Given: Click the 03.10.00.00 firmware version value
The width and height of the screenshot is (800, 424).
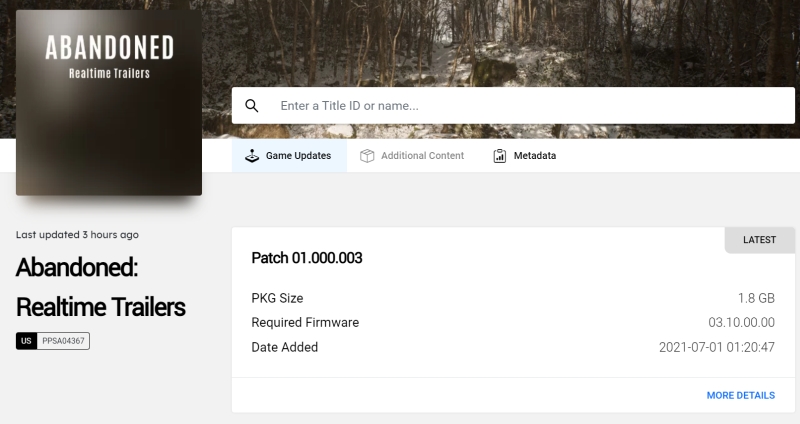Looking at the screenshot, I should 741,323.
